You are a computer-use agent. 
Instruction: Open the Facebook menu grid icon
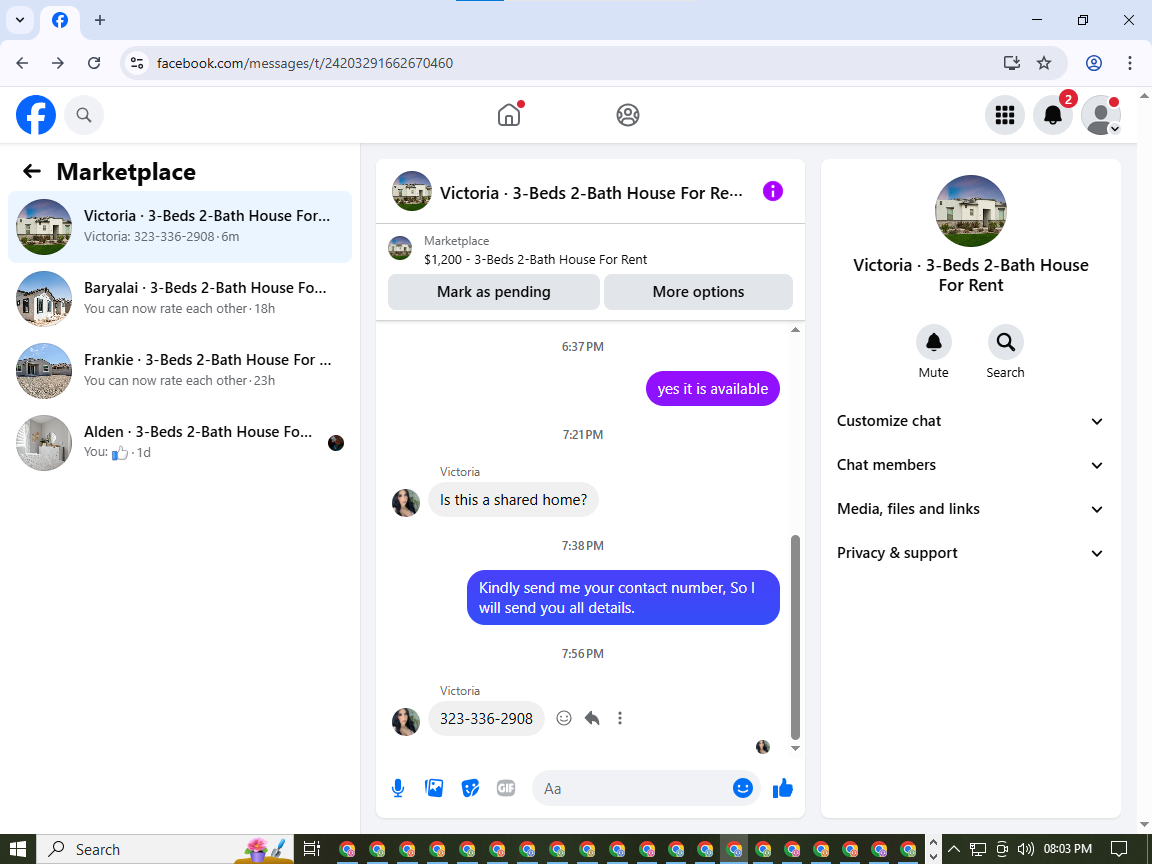click(x=1004, y=115)
